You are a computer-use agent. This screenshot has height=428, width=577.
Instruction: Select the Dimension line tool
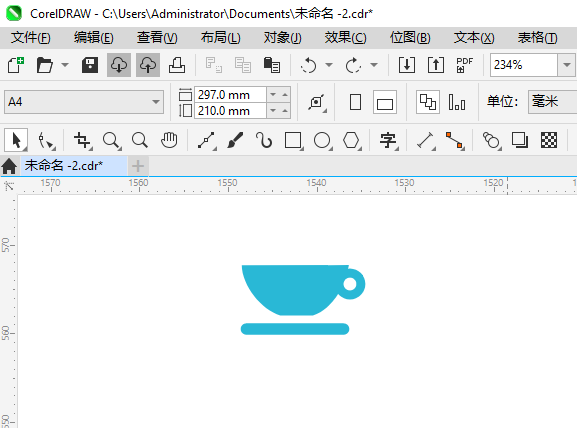click(426, 141)
